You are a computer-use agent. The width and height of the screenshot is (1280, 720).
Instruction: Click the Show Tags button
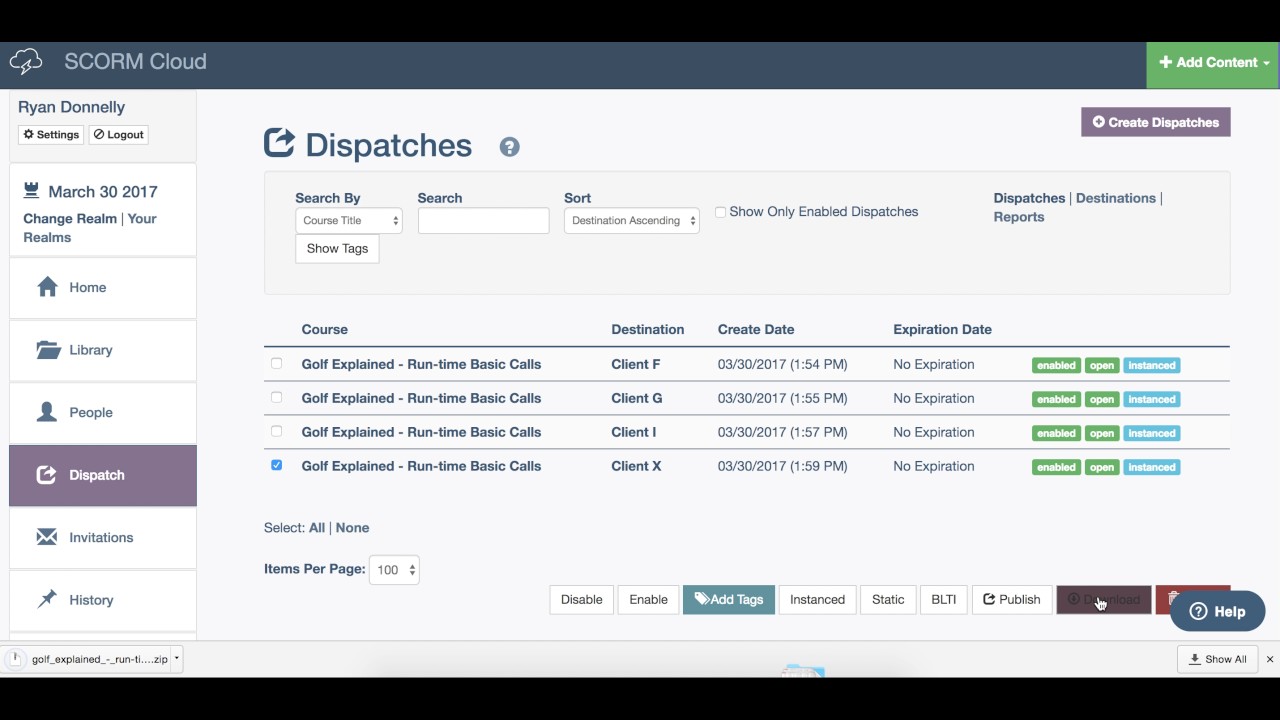pyautogui.click(x=337, y=248)
